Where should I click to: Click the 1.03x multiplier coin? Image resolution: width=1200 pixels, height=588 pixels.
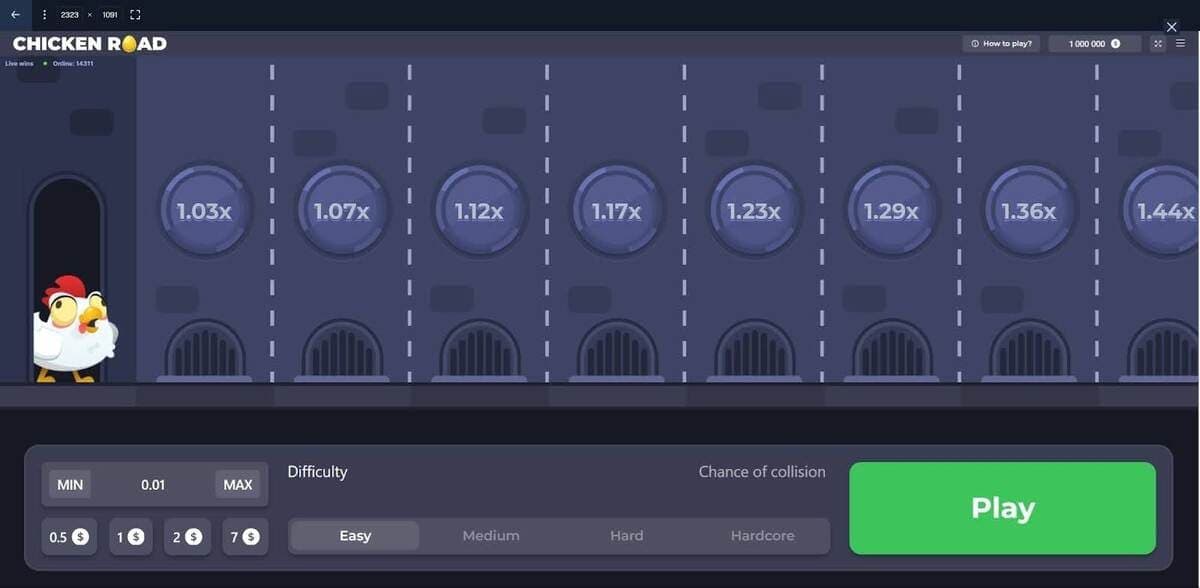coord(204,211)
